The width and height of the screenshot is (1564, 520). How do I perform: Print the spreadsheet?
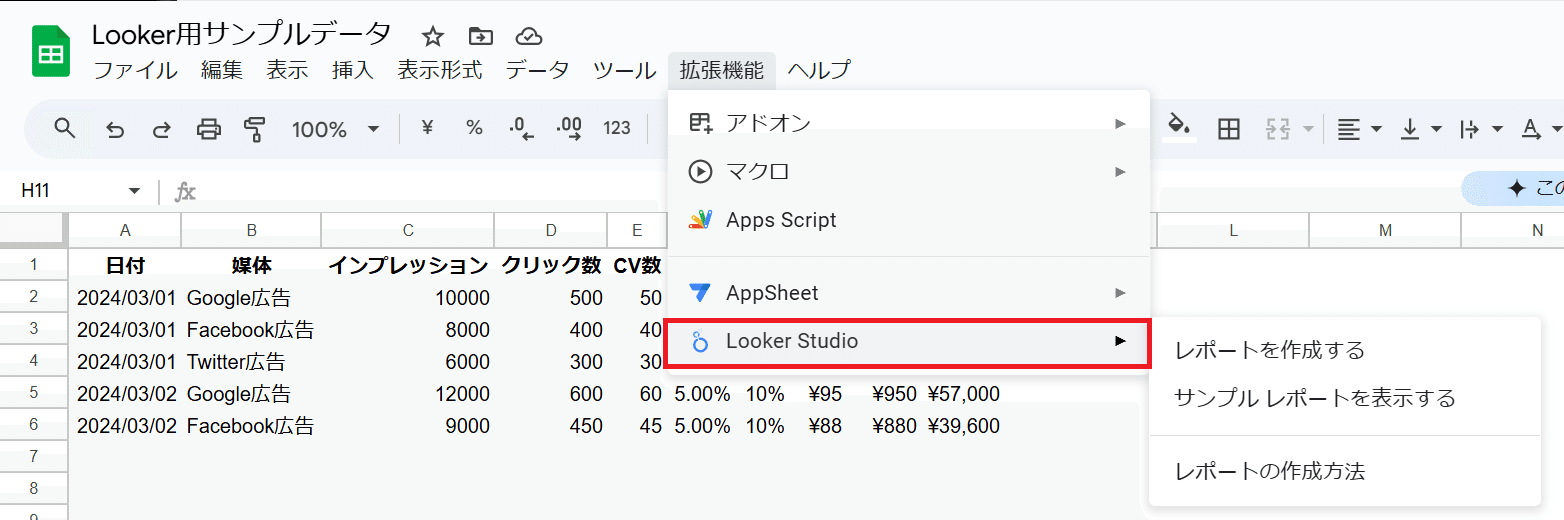click(208, 129)
